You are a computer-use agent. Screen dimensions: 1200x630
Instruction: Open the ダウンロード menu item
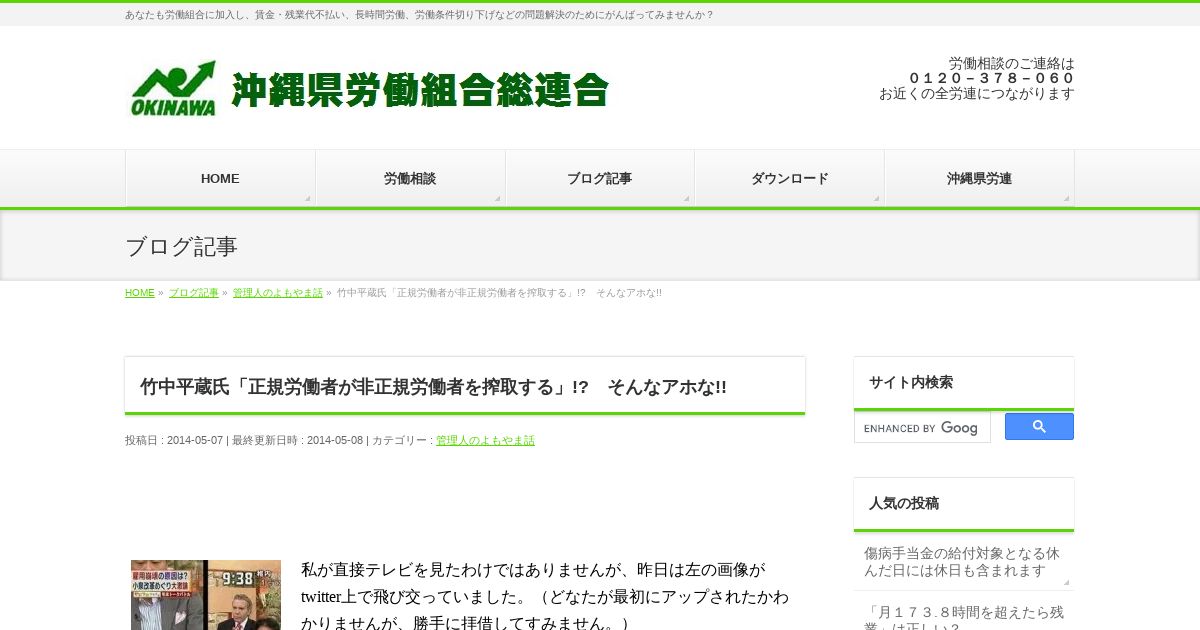tap(790, 179)
